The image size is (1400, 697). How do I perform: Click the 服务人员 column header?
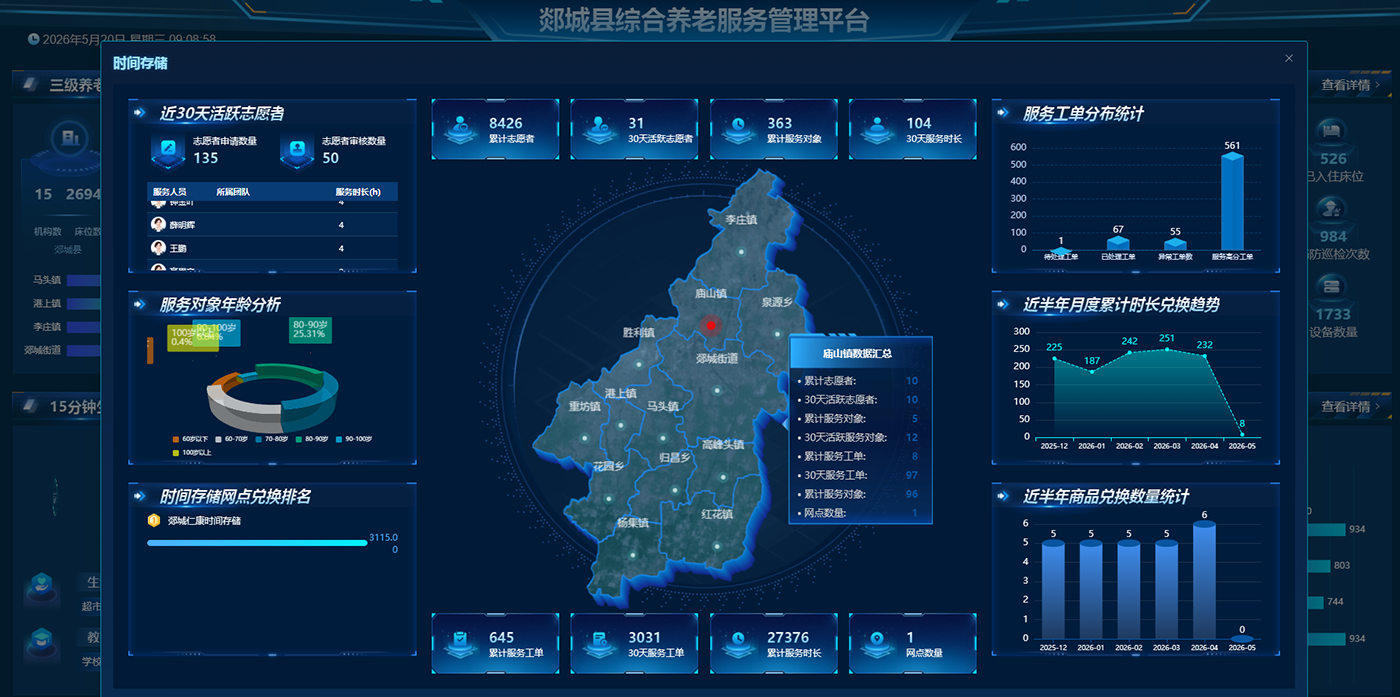169,190
